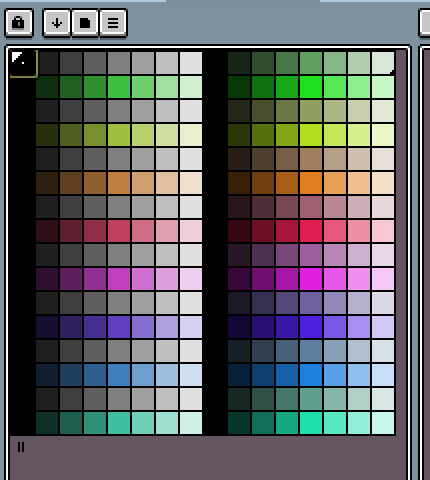Pick the vivid pure green swatch
This screenshot has width=430, height=480.
pyautogui.click(x=311, y=87)
